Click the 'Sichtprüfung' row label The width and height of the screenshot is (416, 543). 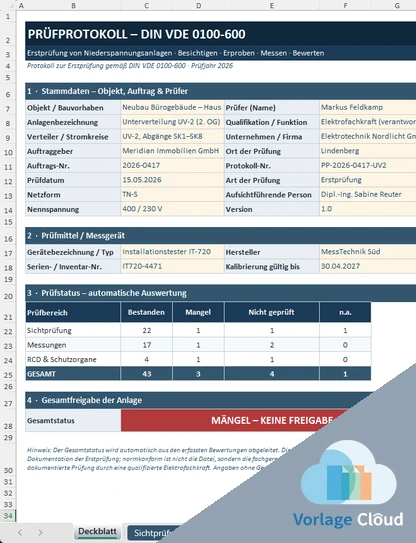pos(73,330)
